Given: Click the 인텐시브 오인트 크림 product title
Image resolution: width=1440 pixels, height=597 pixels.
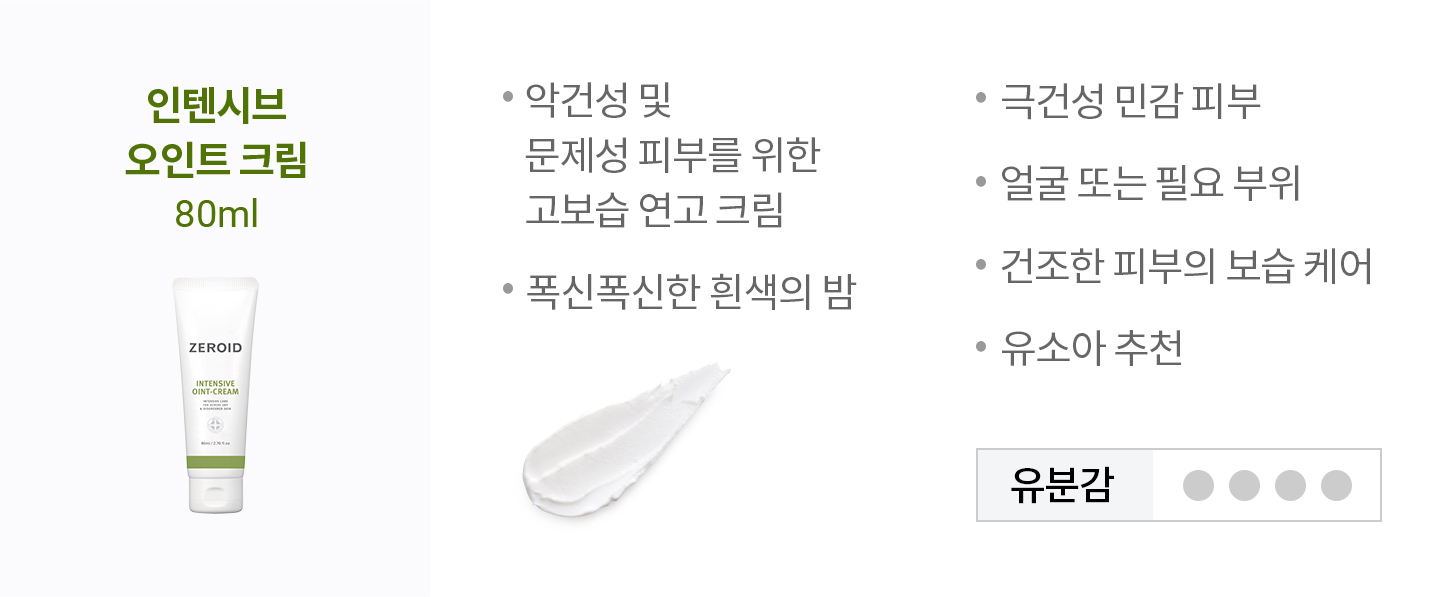Looking at the screenshot, I should click(216, 130).
